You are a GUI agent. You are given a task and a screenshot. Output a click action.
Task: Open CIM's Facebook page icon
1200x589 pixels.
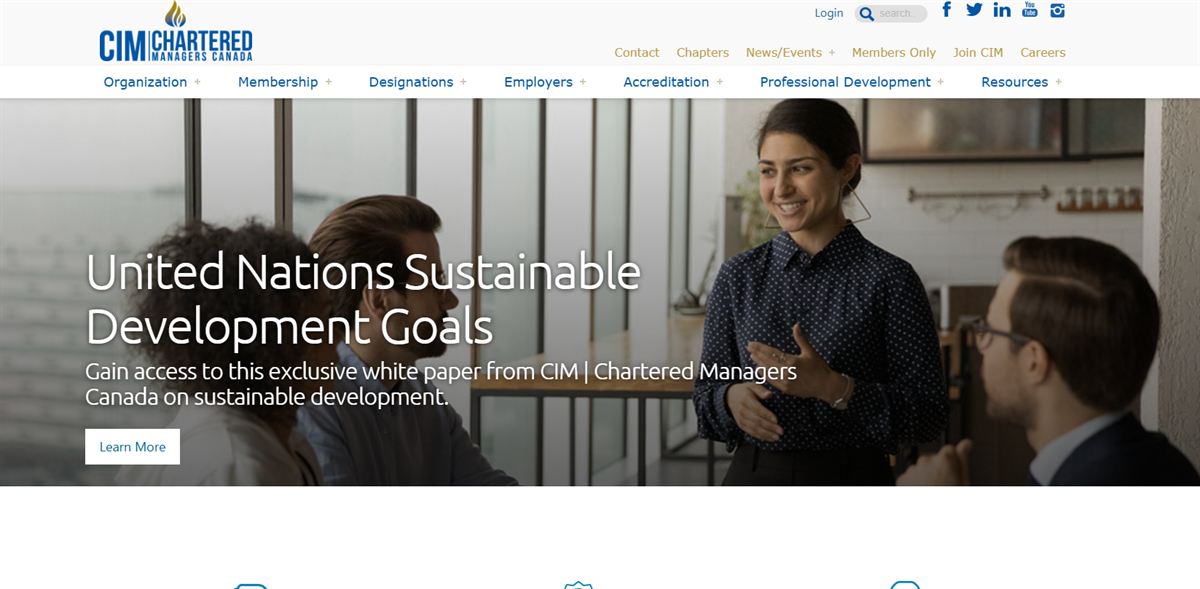click(945, 9)
